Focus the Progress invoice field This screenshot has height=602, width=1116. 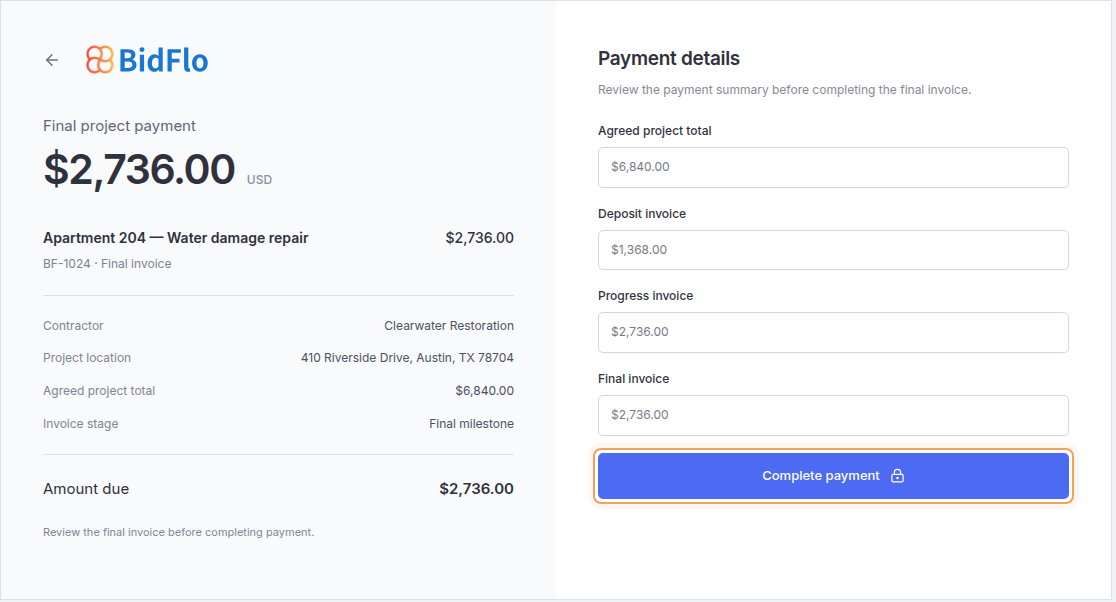click(x=833, y=332)
